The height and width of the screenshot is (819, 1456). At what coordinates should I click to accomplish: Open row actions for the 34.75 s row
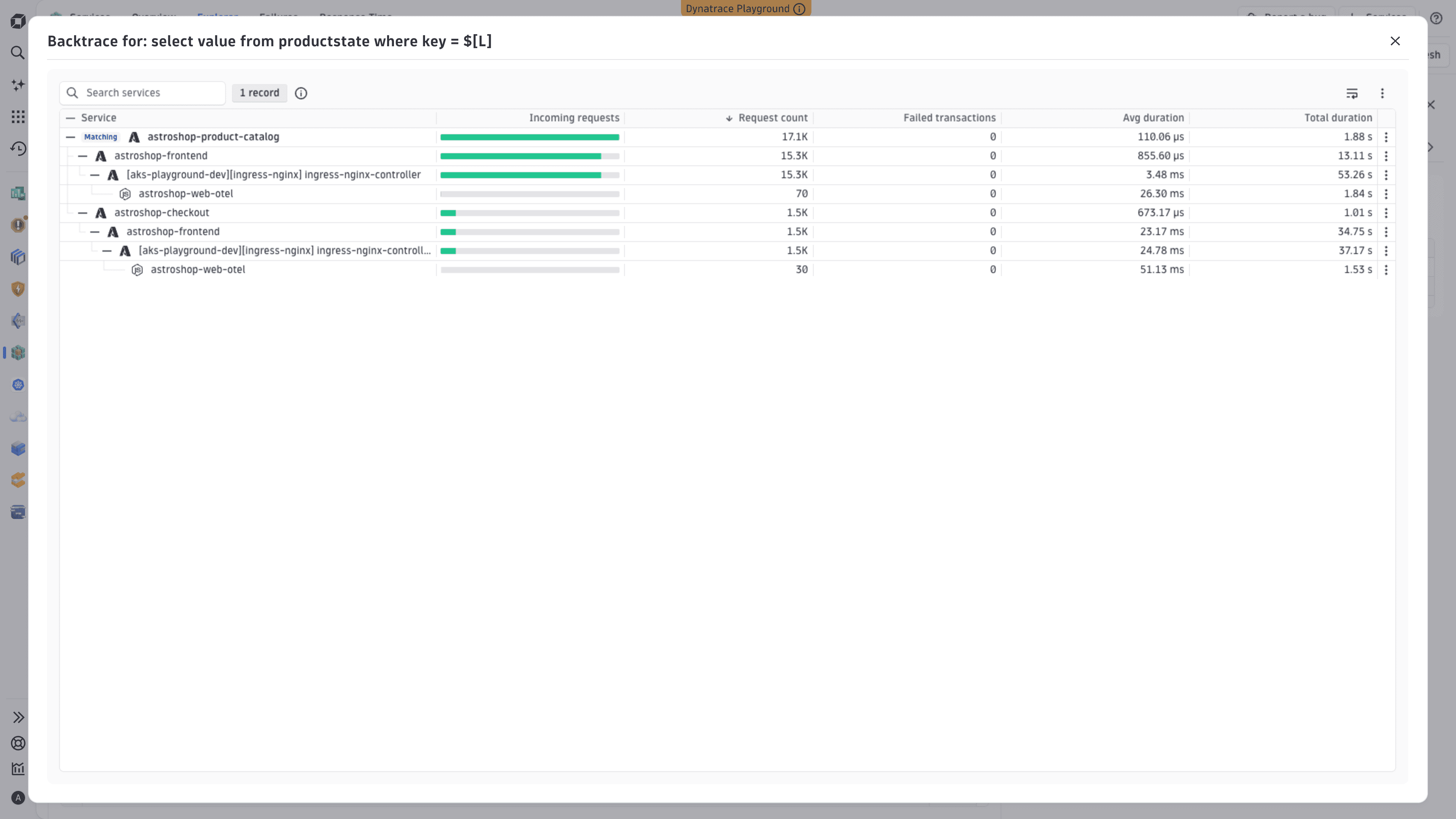[x=1386, y=232]
